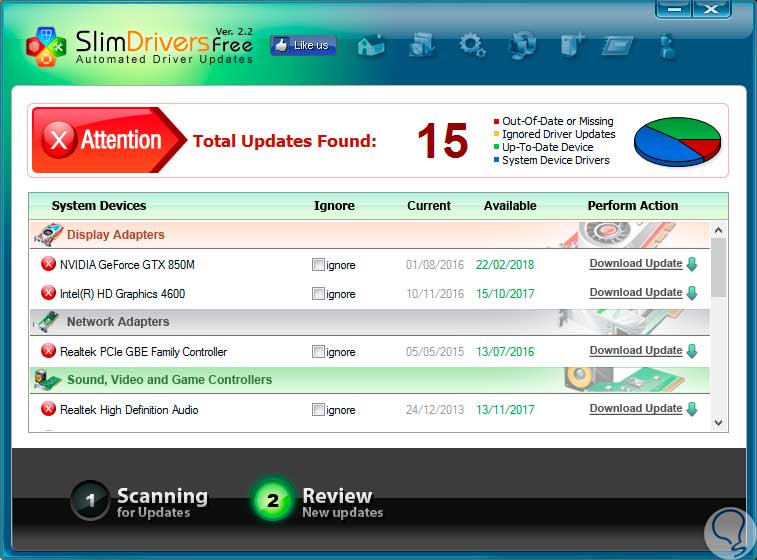The height and width of the screenshot is (560, 757).
Task: Tick ignore checkbox for NVIDIA GeForce GTX 850M
Action: click(318, 265)
